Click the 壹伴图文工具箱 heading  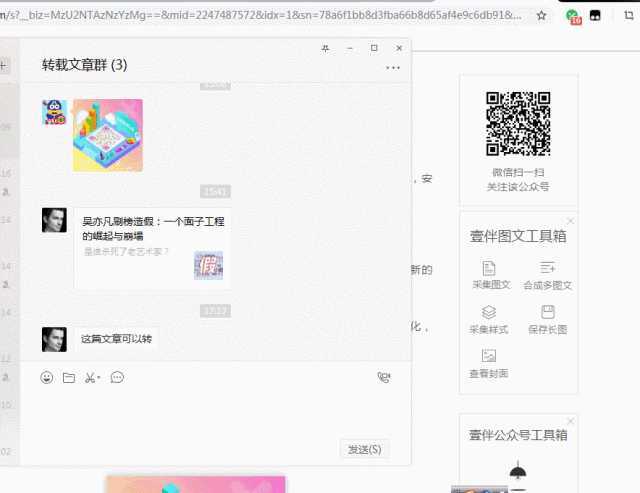tap(518, 236)
